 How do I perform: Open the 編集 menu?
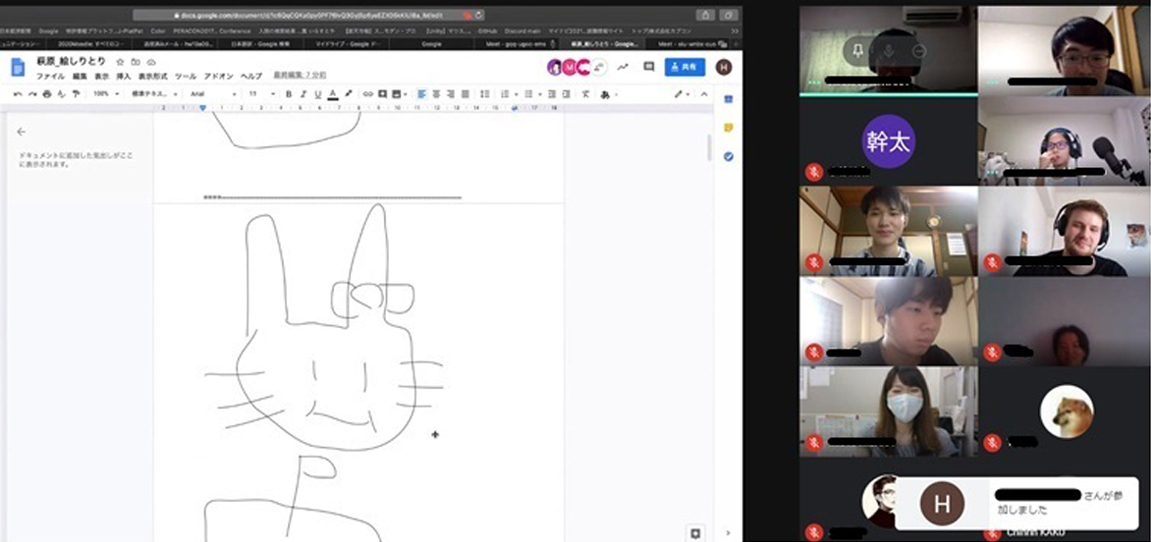pyautogui.click(x=79, y=76)
